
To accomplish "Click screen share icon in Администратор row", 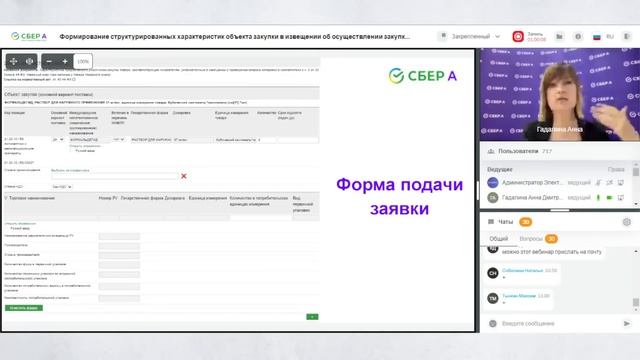I will 620,182.
